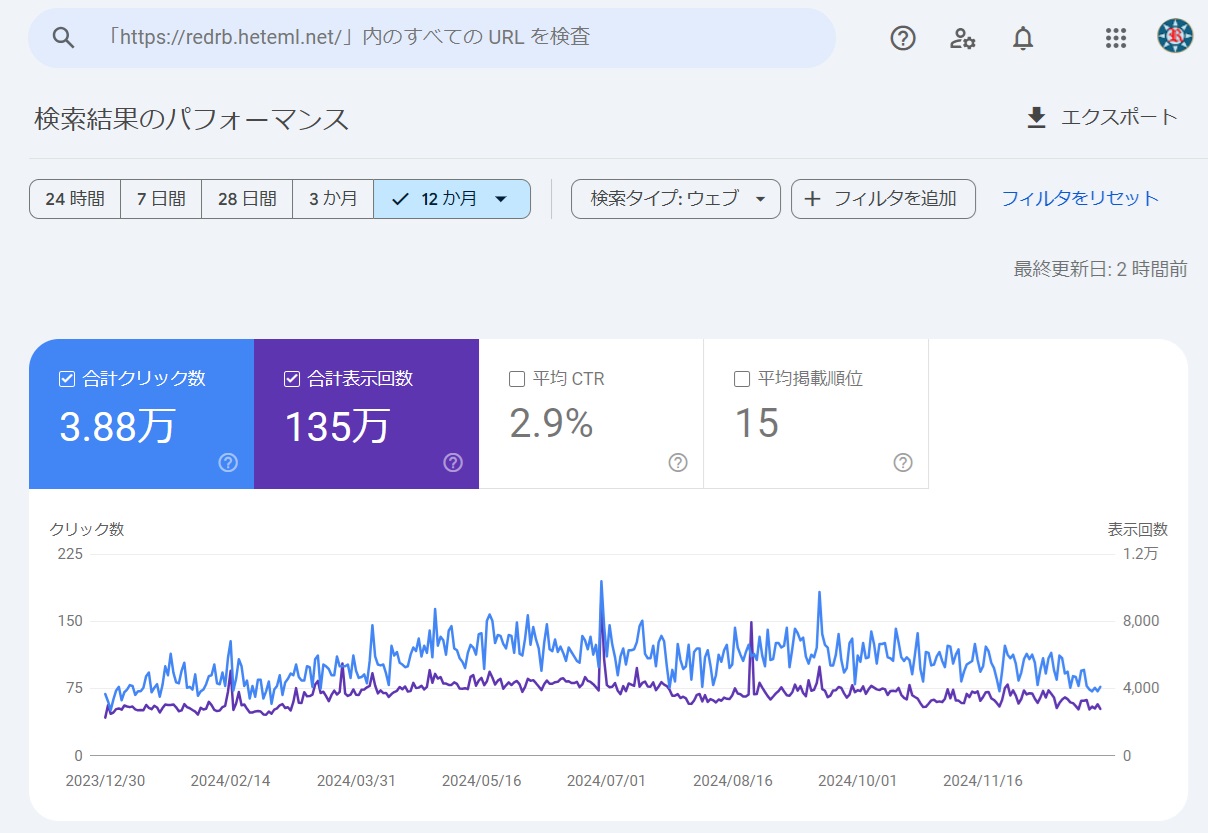Open user settings icon with gear
The image size is (1208, 833).
pyautogui.click(x=962, y=38)
